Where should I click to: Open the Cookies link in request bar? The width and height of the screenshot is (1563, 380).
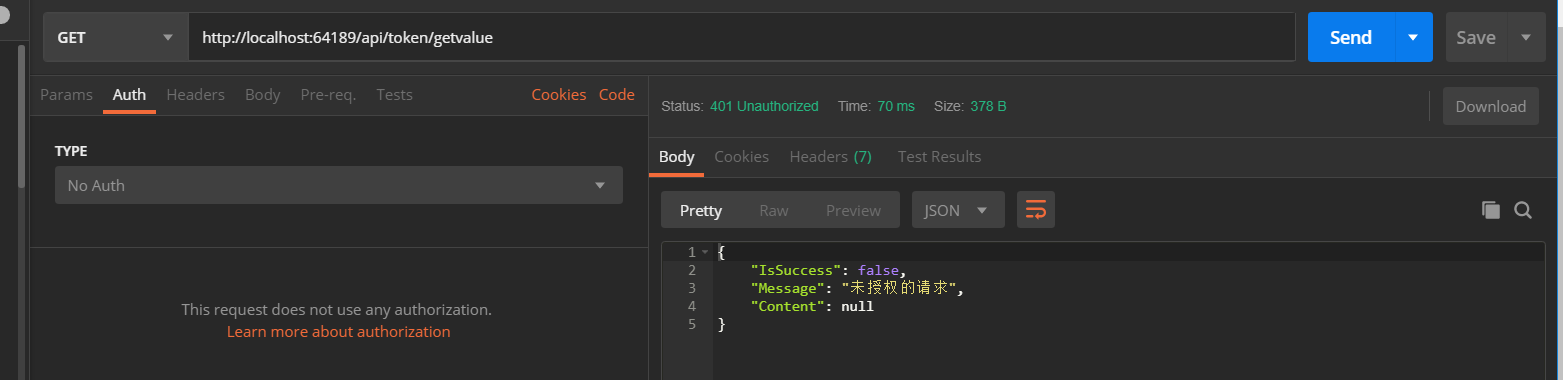[558, 94]
